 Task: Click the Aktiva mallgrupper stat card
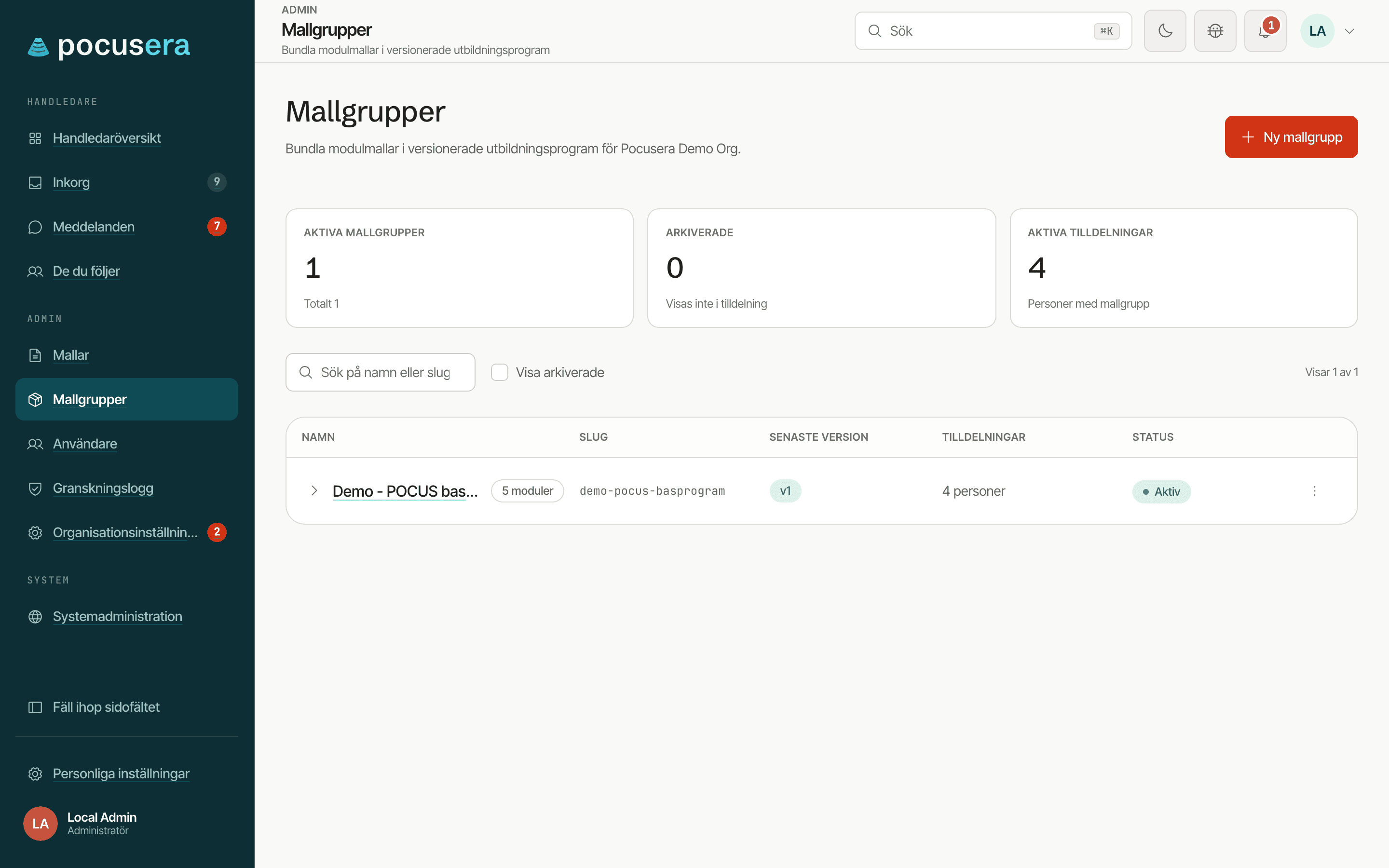coord(460,268)
